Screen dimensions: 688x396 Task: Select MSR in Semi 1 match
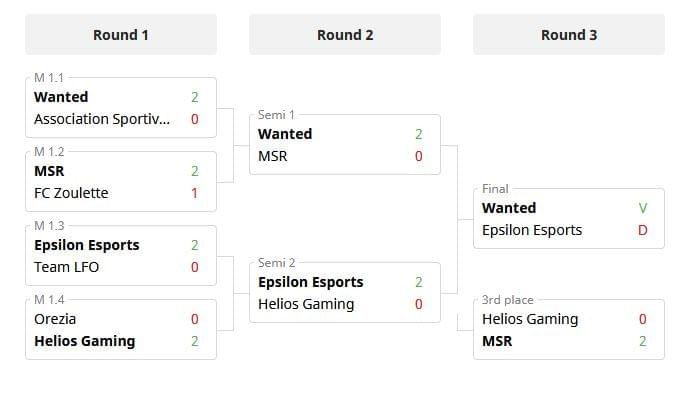[272, 156]
